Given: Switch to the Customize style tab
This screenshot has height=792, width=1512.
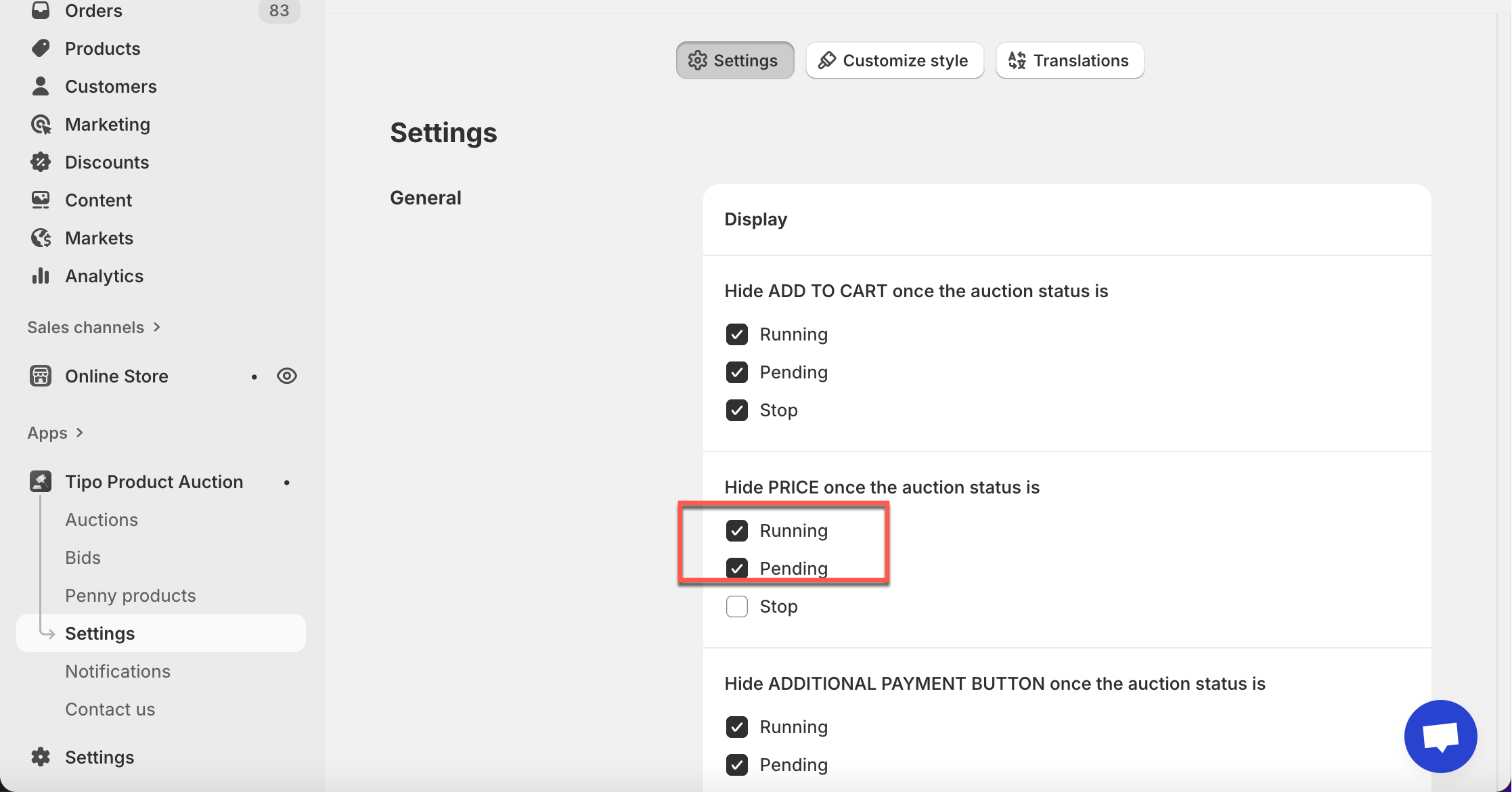Looking at the screenshot, I should 894,61.
